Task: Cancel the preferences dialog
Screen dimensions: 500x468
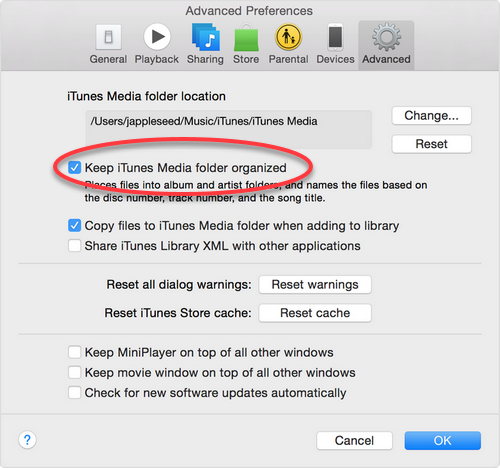Action: click(x=354, y=441)
